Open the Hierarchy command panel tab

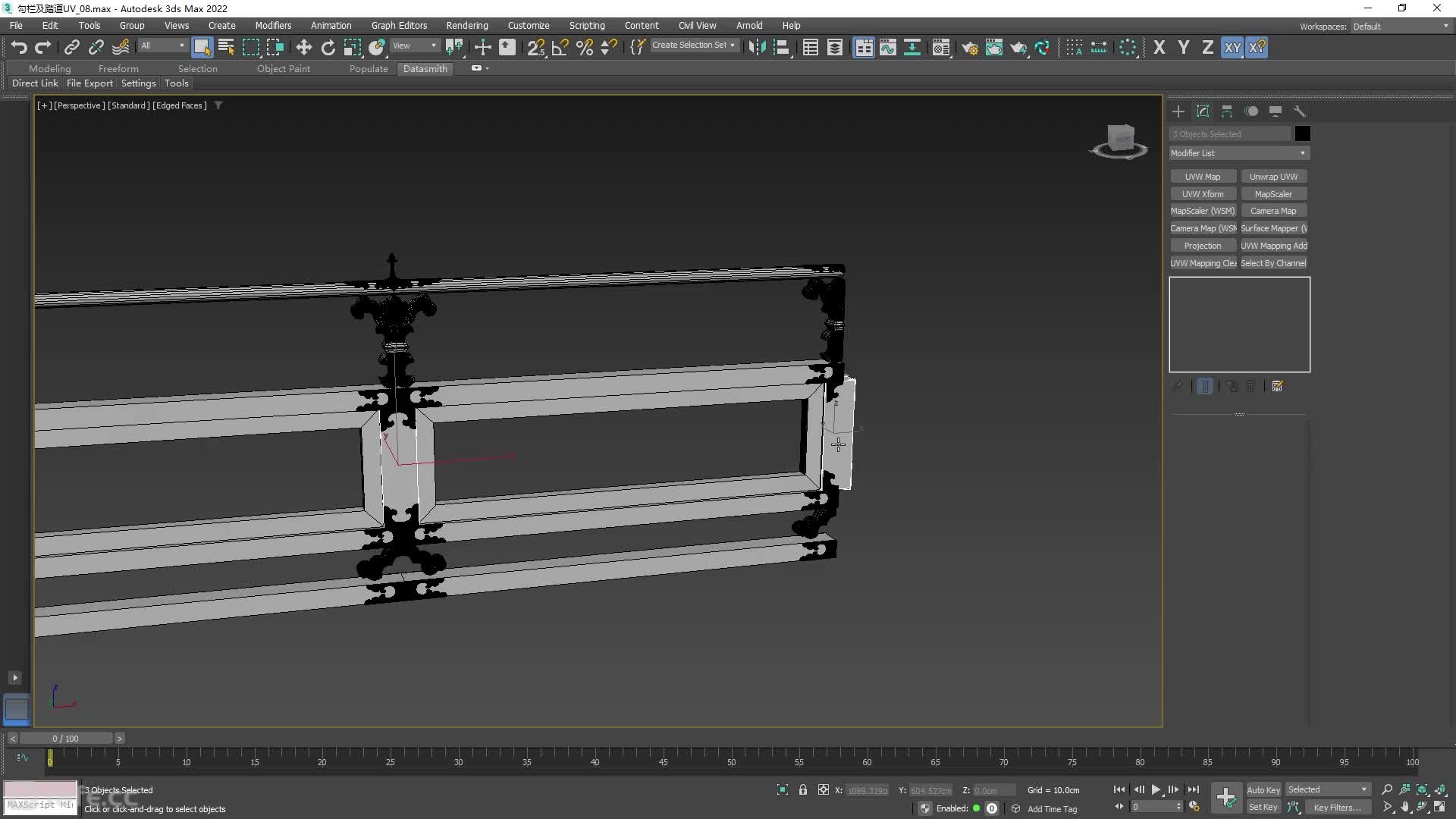coord(1227,111)
